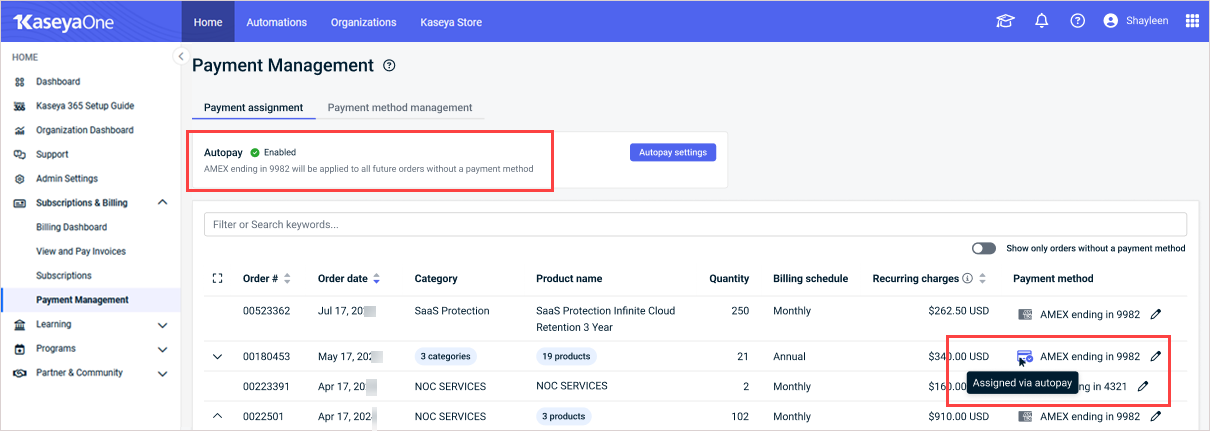1210x431 pixels.
Task: Expand the Programs section
Action: point(162,349)
